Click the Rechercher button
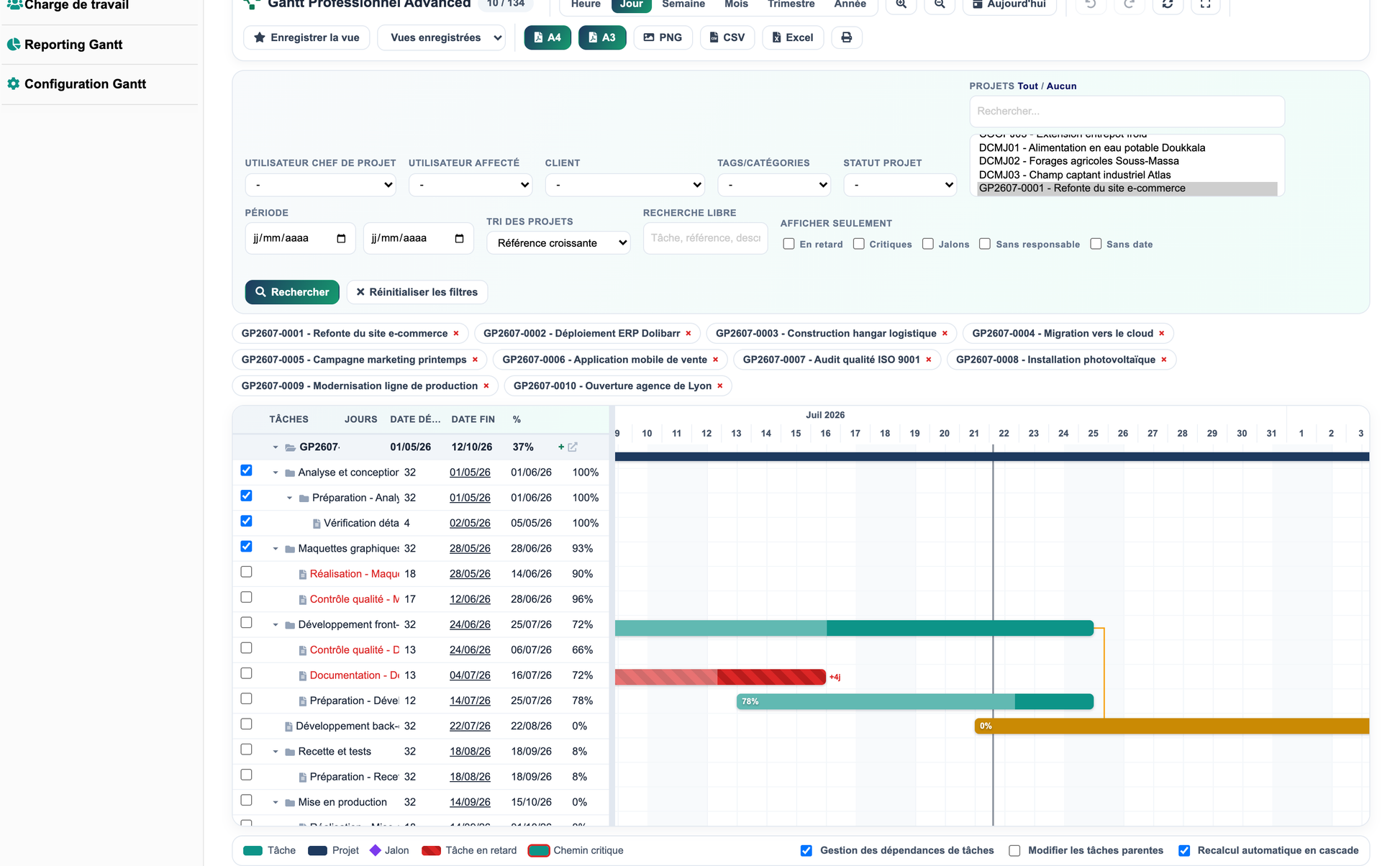 click(x=292, y=292)
